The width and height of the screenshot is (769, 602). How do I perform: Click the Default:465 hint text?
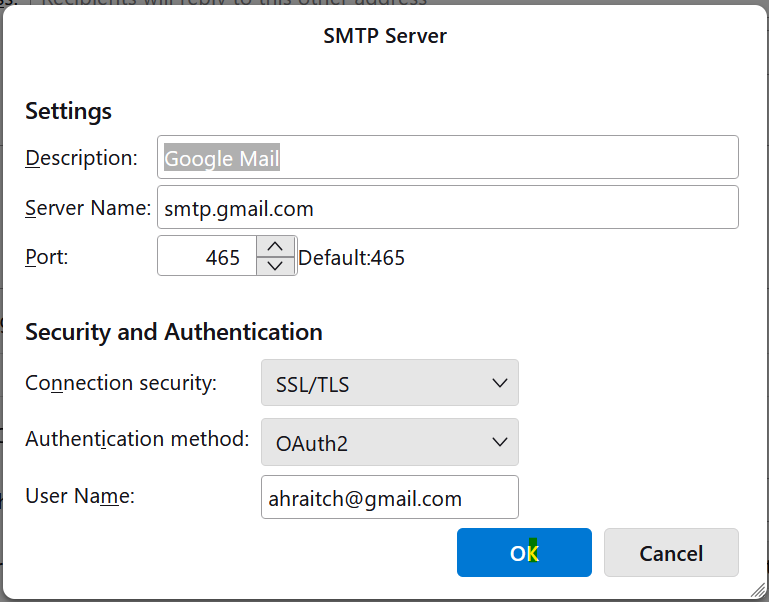(351, 258)
